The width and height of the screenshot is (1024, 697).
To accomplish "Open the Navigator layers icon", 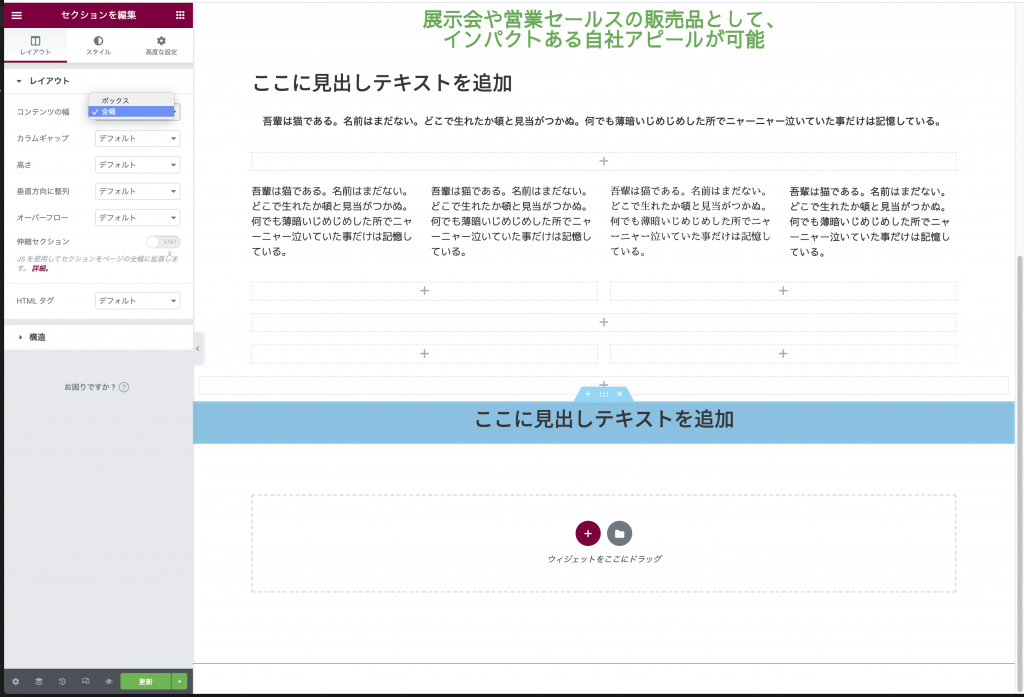I will (39, 681).
